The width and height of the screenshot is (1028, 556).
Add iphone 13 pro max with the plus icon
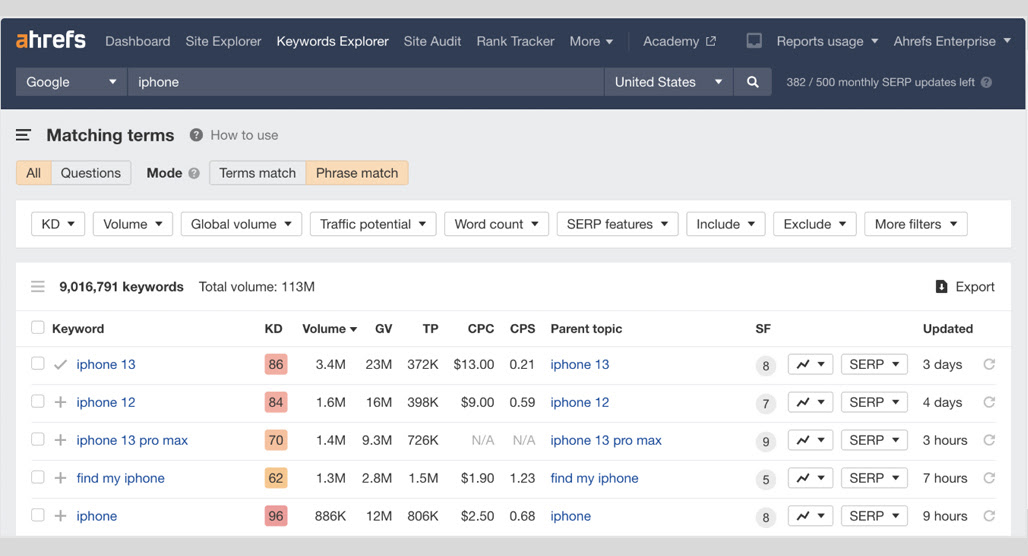click(60, 440)
